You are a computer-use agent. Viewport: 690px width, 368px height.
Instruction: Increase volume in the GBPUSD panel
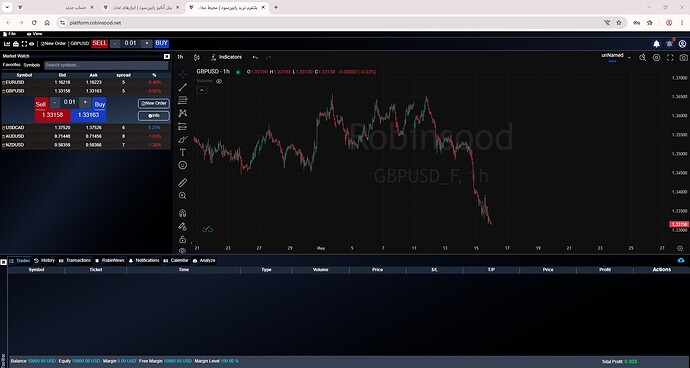coord(85,103)
